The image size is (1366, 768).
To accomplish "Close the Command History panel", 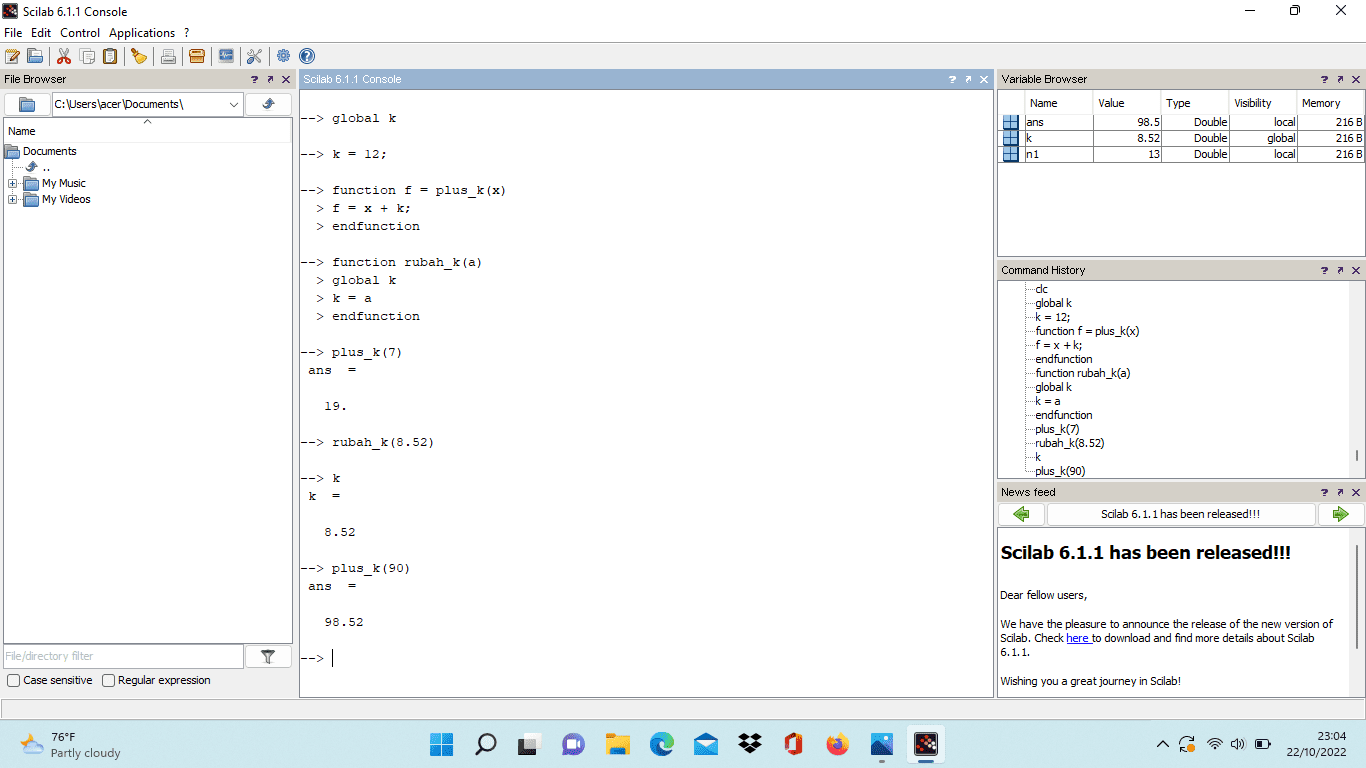I will click(1356, 270).
